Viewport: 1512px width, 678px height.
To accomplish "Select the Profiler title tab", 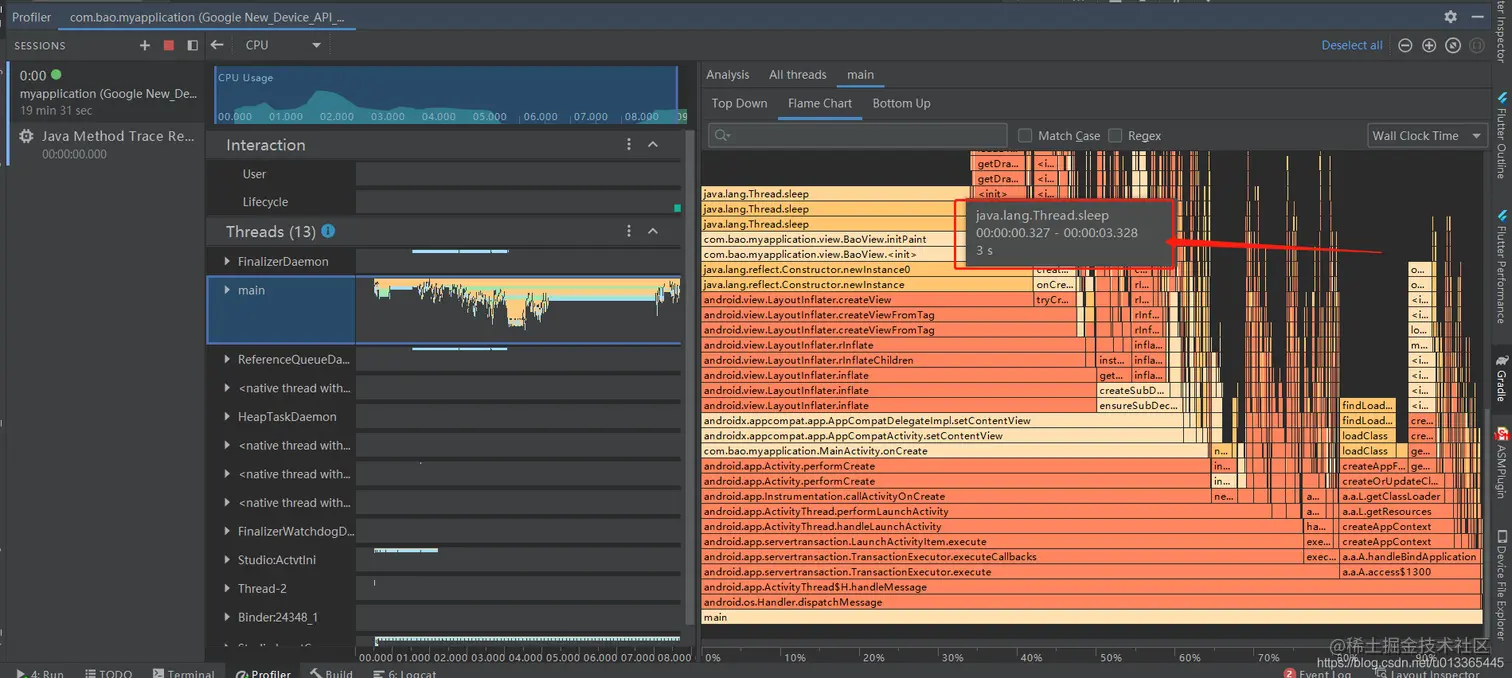I will [31, 17].
